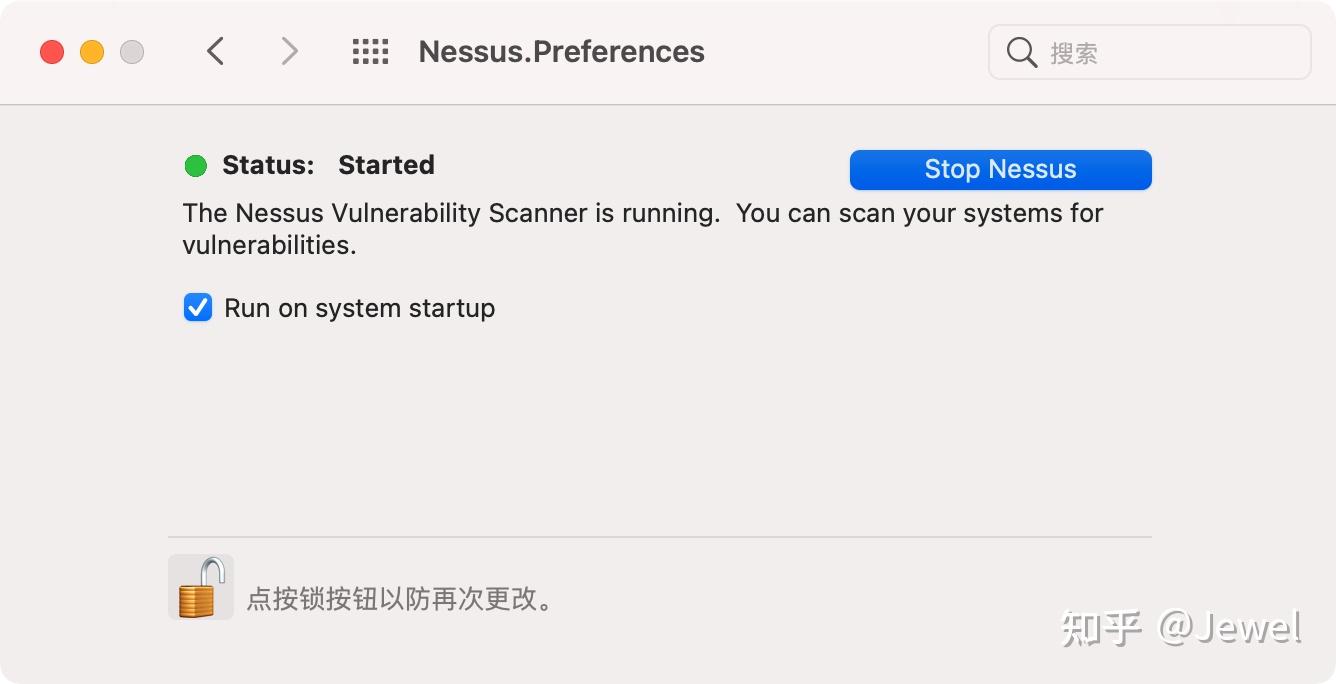
Task: Click the magnifying glass search icon
Action: [x=1021, y=52]
